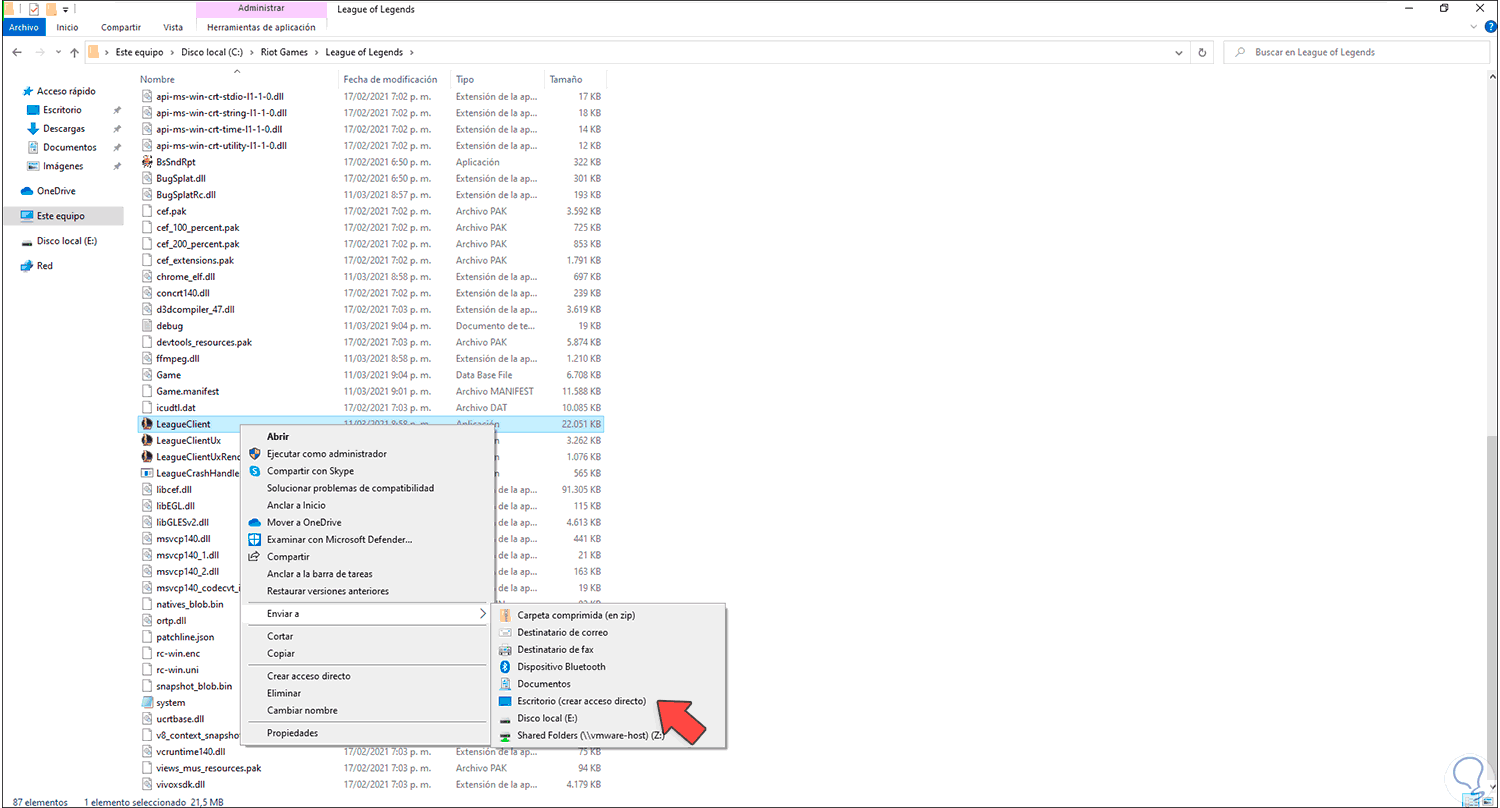Click the envelope icon for Destinatario de correo
Viewport: 1500px width, 808px height.
505,632
